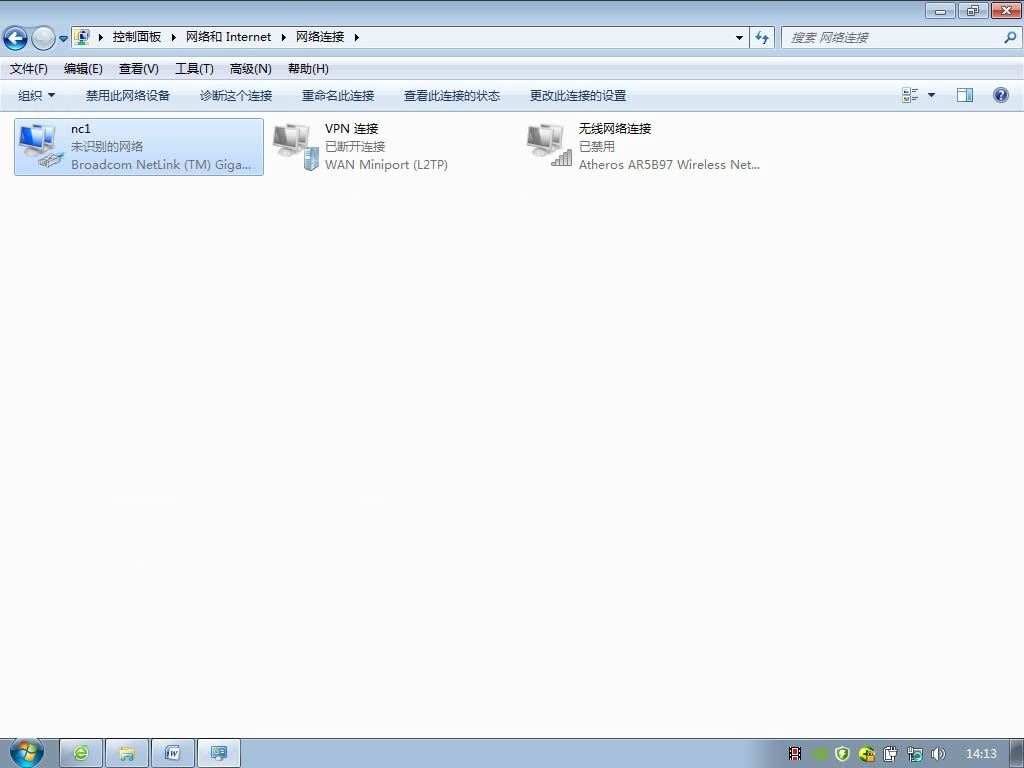The height and width of the screenshot is (768, 1024).
Task: Click the yellow padlock tray icon
Action: pyautogui.click(x=867, y=754)
